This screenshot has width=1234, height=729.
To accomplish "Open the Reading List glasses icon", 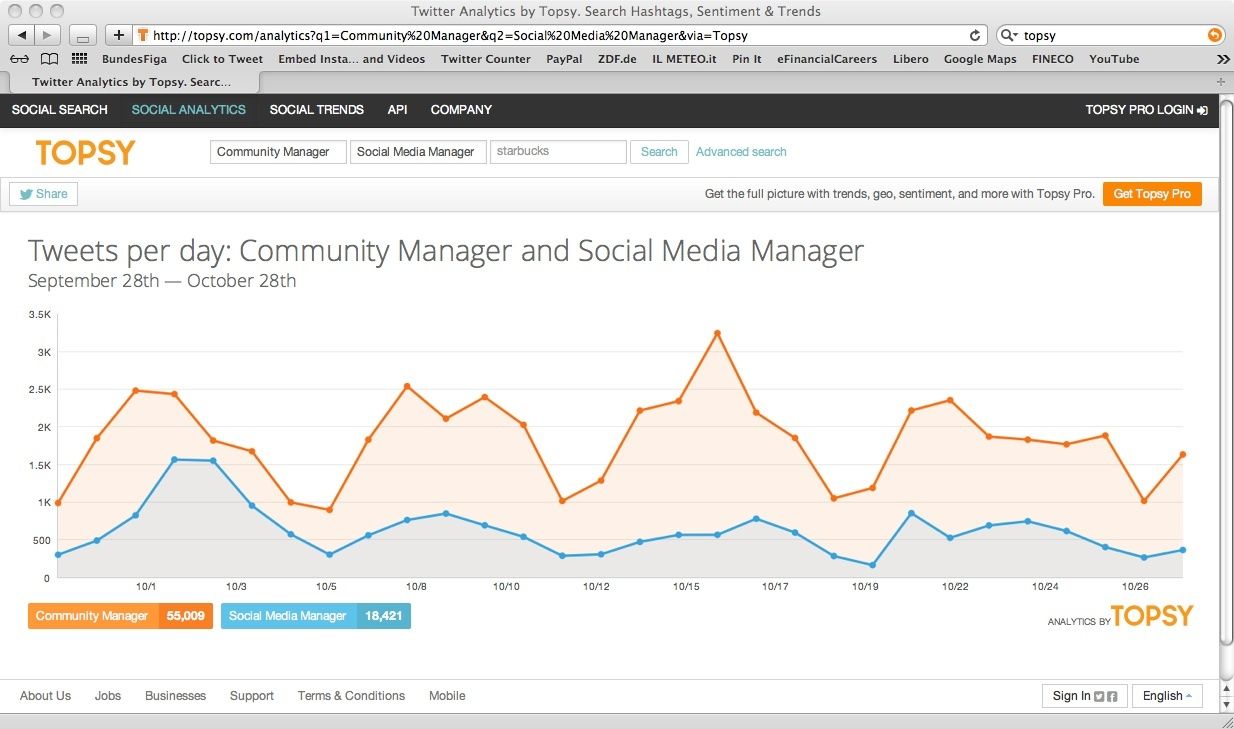I will coord(20,59).
